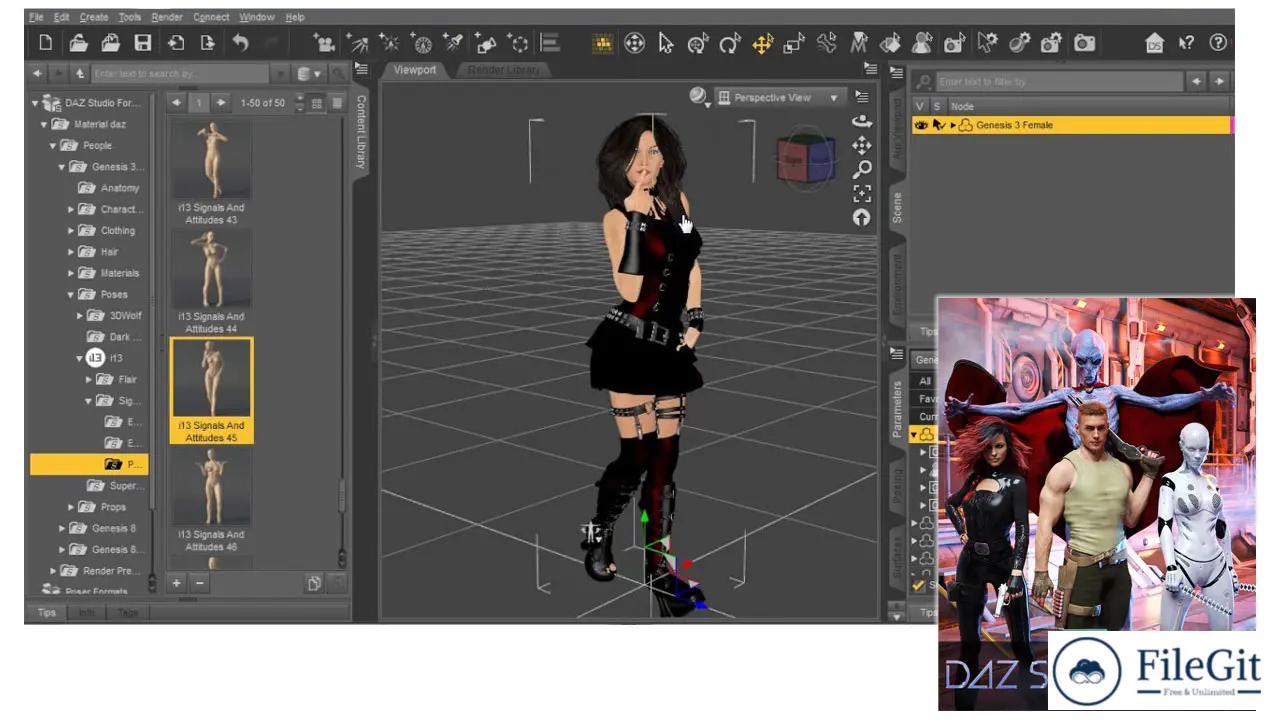Open the Connect menu

point(211,17)
